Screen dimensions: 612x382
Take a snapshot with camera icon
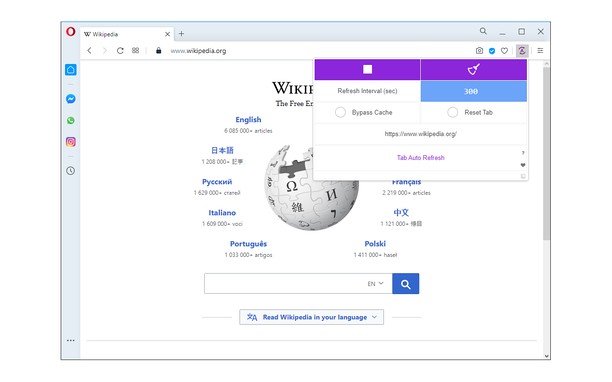coord(479,51)
